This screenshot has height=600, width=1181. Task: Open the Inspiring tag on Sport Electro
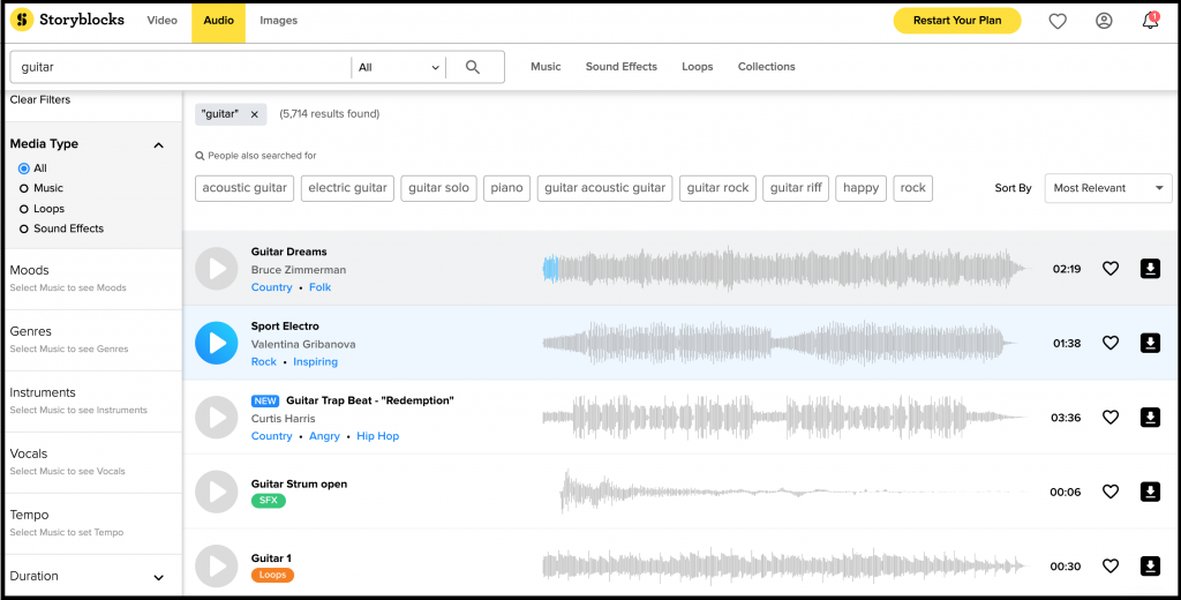coord(315,362)
